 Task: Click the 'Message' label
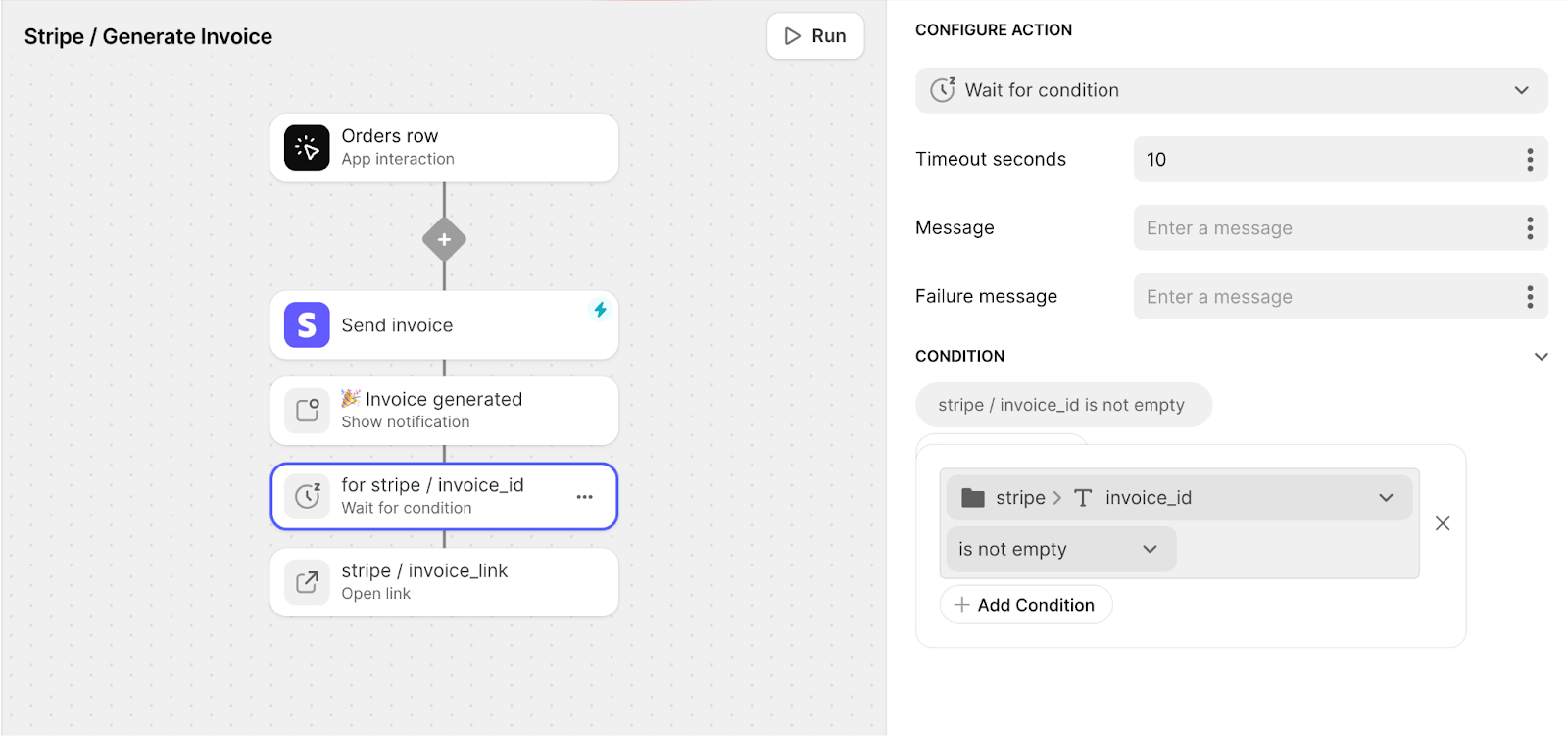click(955, 227)
